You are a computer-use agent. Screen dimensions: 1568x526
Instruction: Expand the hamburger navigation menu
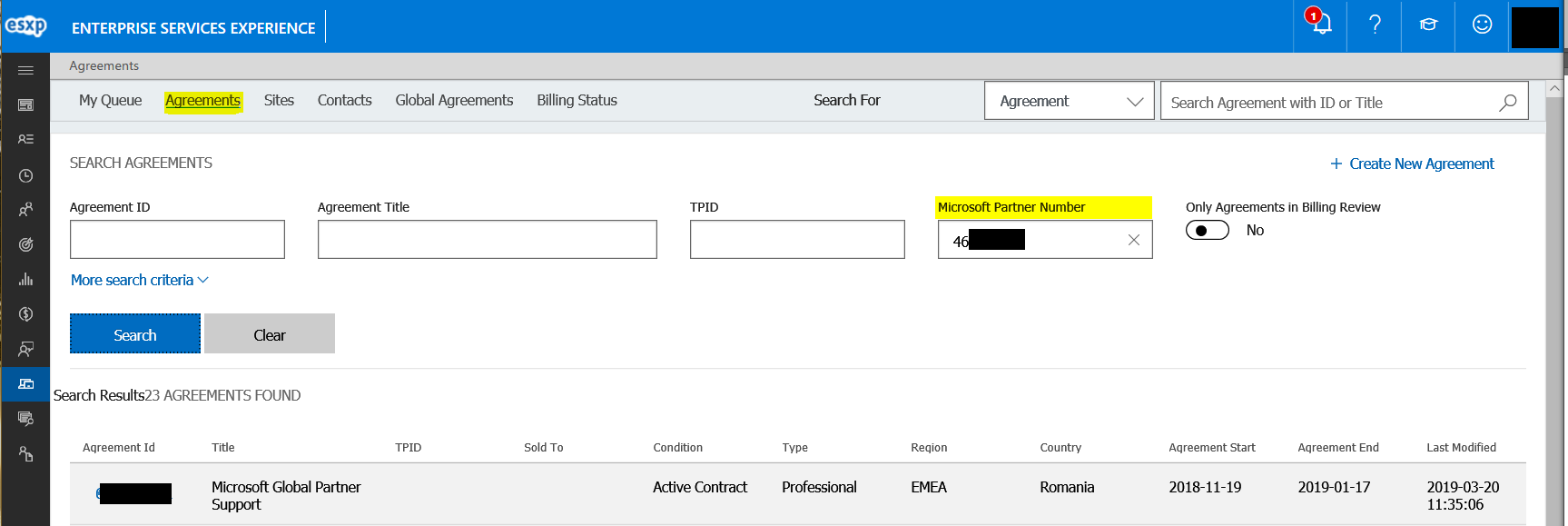25,70
